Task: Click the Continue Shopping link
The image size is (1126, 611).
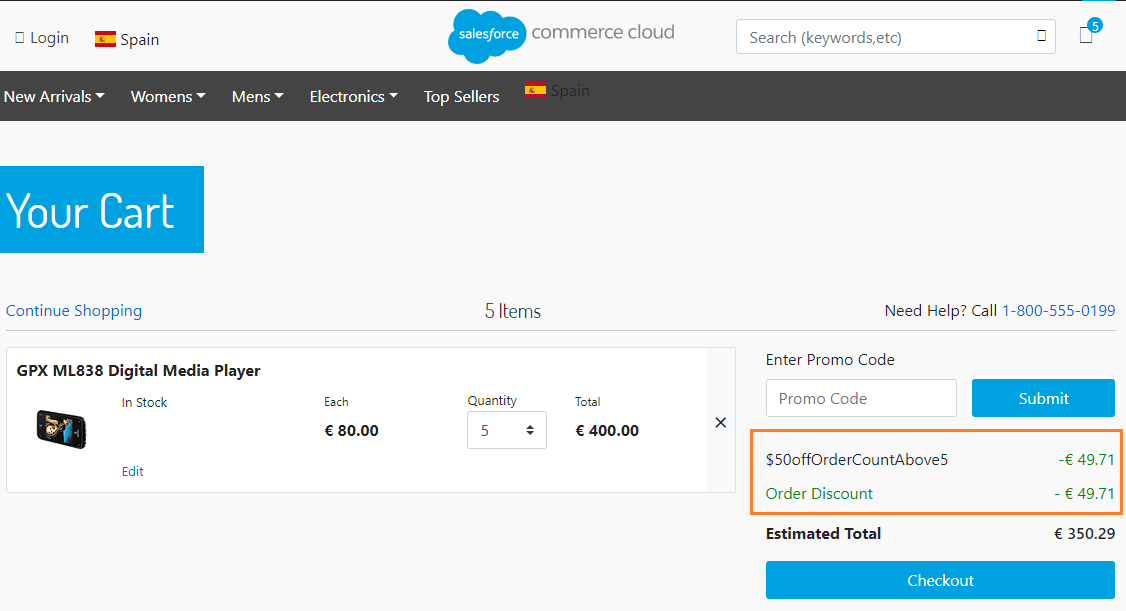Action: pyautogui.click(x=74, y=310)
